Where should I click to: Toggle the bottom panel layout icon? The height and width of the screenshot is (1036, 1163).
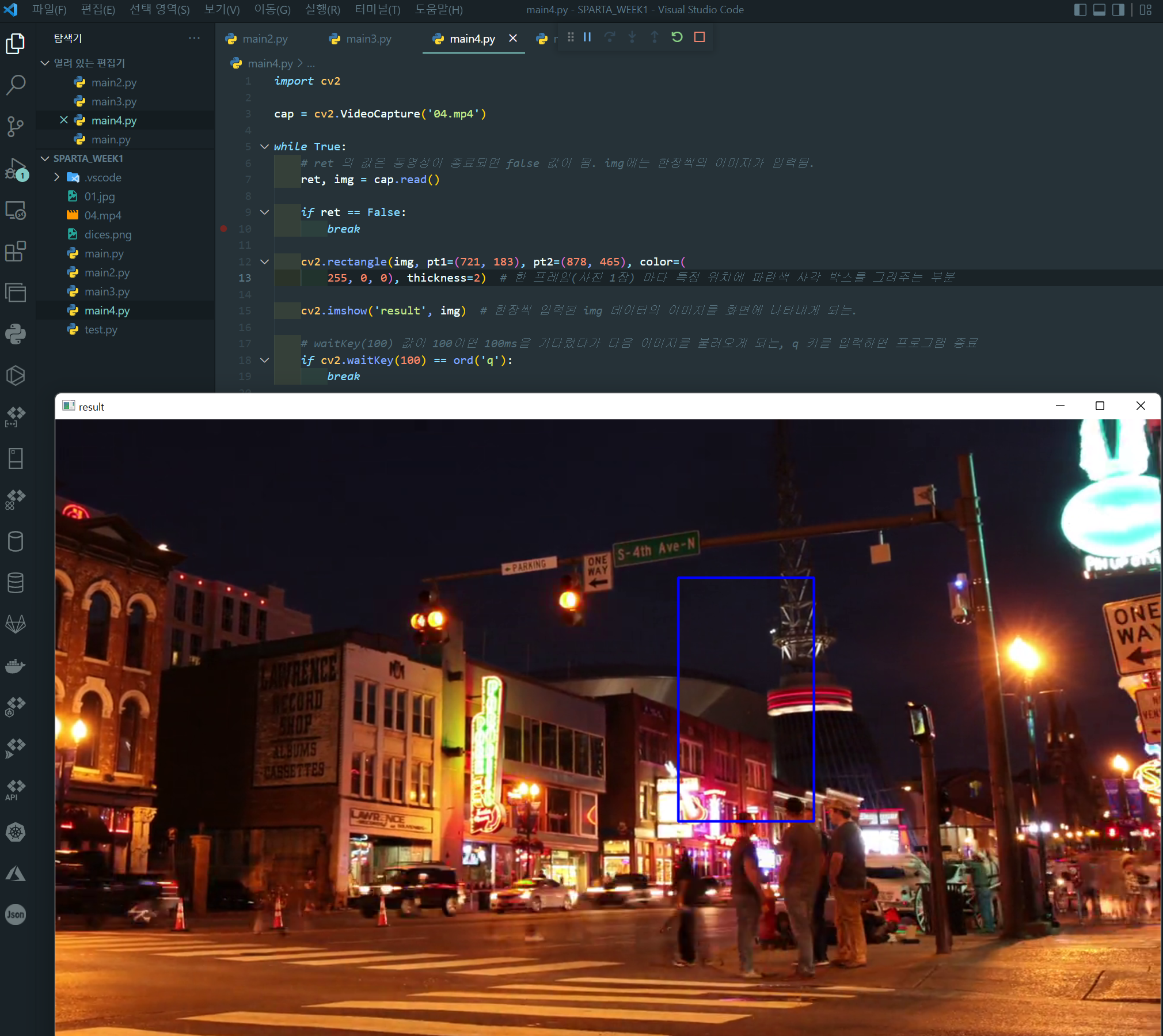[x=1099, y=10]
